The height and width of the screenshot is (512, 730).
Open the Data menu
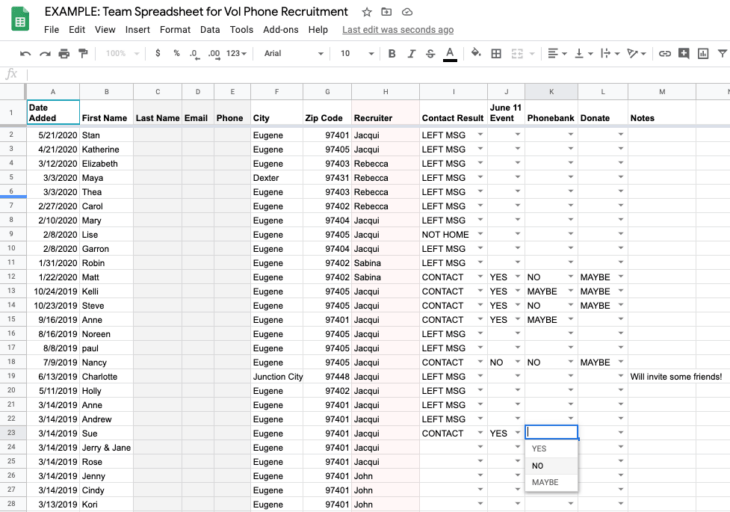(x=210, y=30)
